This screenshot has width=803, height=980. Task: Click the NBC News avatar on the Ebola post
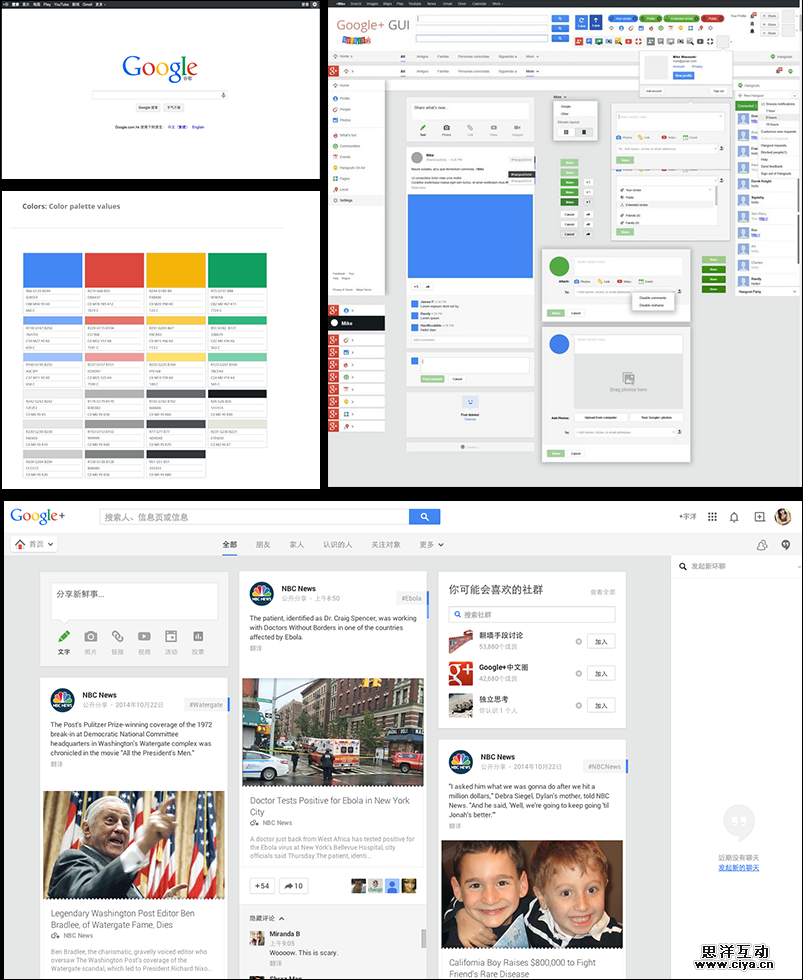(262, 594)
